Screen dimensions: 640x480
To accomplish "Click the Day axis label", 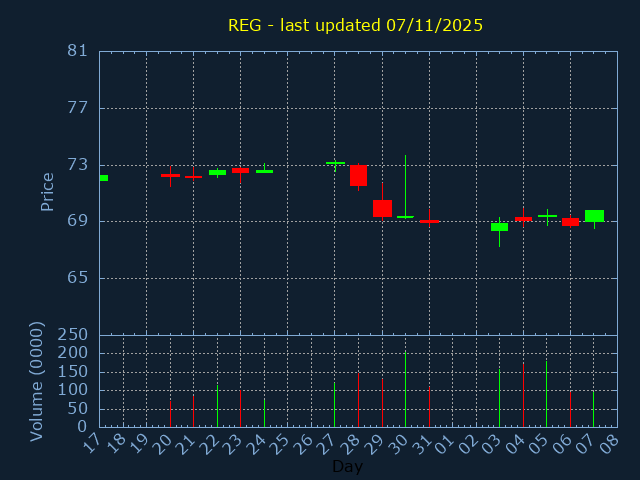I will [347, 466].
